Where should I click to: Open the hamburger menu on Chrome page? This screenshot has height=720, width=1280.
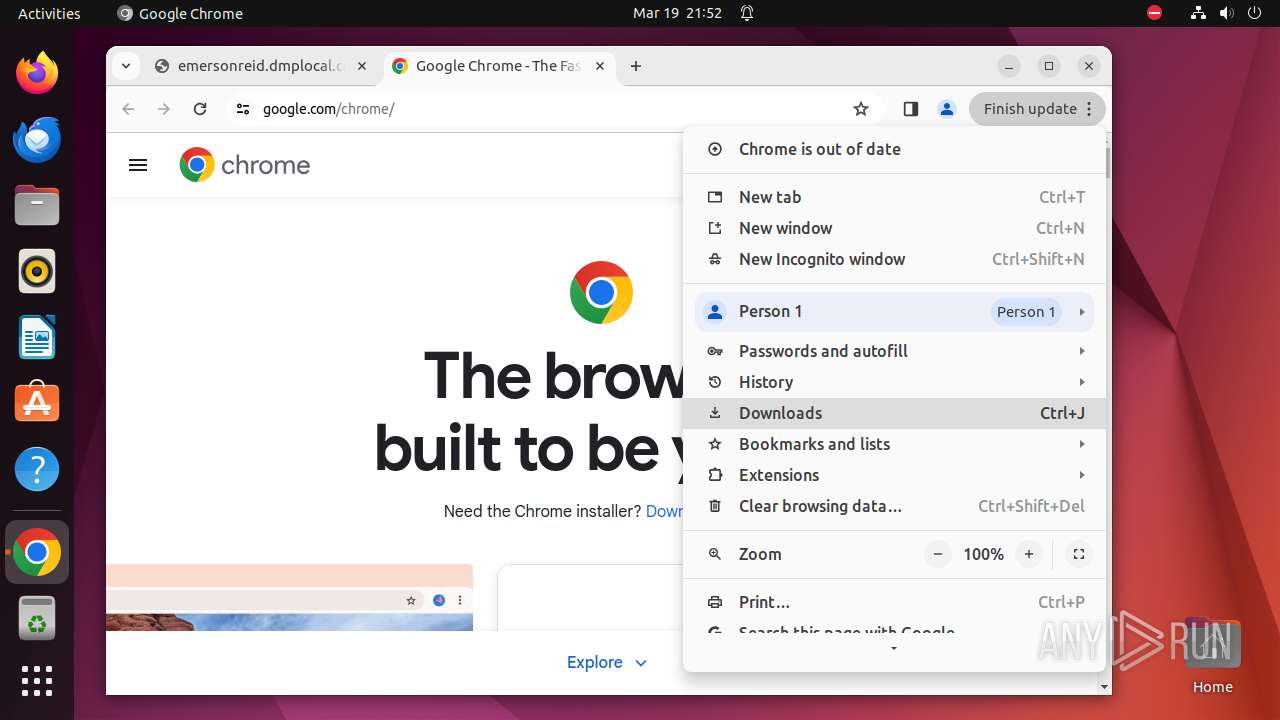click(x=138, y=165)
